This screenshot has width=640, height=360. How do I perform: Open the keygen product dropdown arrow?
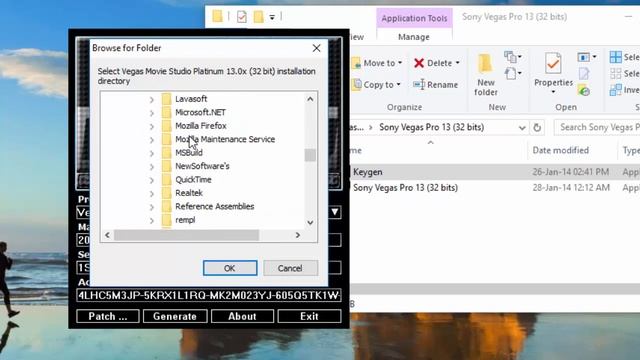335,212
